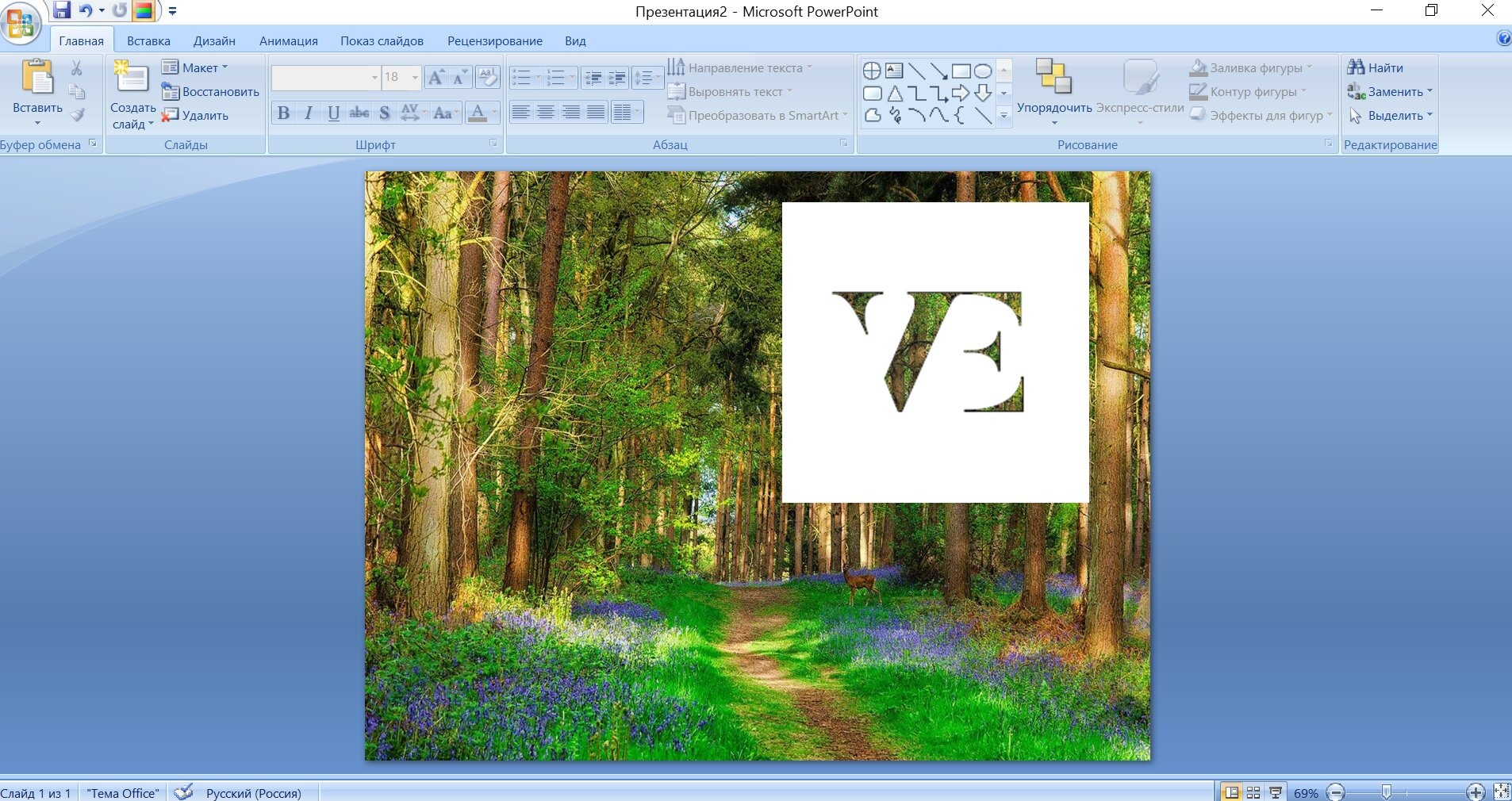Open the Абзац paragraph dialog launcher
The height and width of the screenshot is (801, 1512).
[x=843, y=143]
